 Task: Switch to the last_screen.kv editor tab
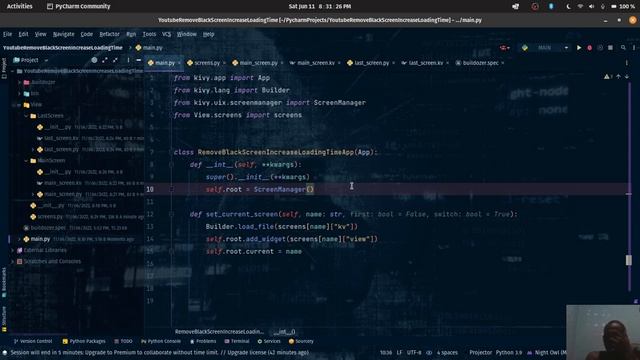pyautogui.click(x=425, y=63)
